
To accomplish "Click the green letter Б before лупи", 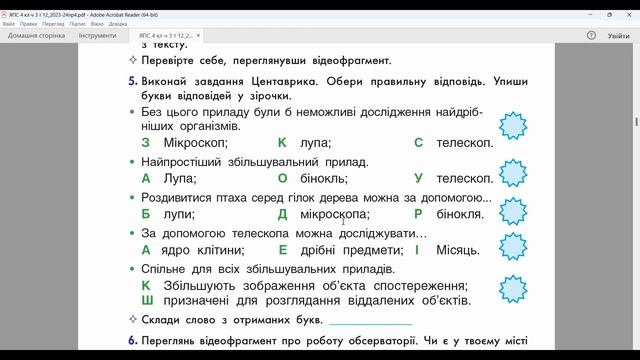I will pyautogui.click(x=146, y=214).
